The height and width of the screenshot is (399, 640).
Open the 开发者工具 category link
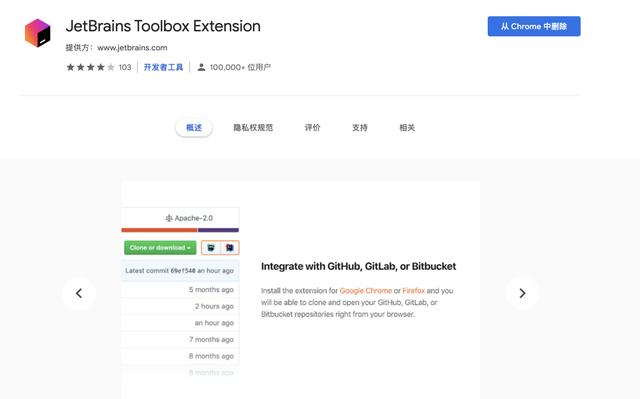tap(163, 67)
